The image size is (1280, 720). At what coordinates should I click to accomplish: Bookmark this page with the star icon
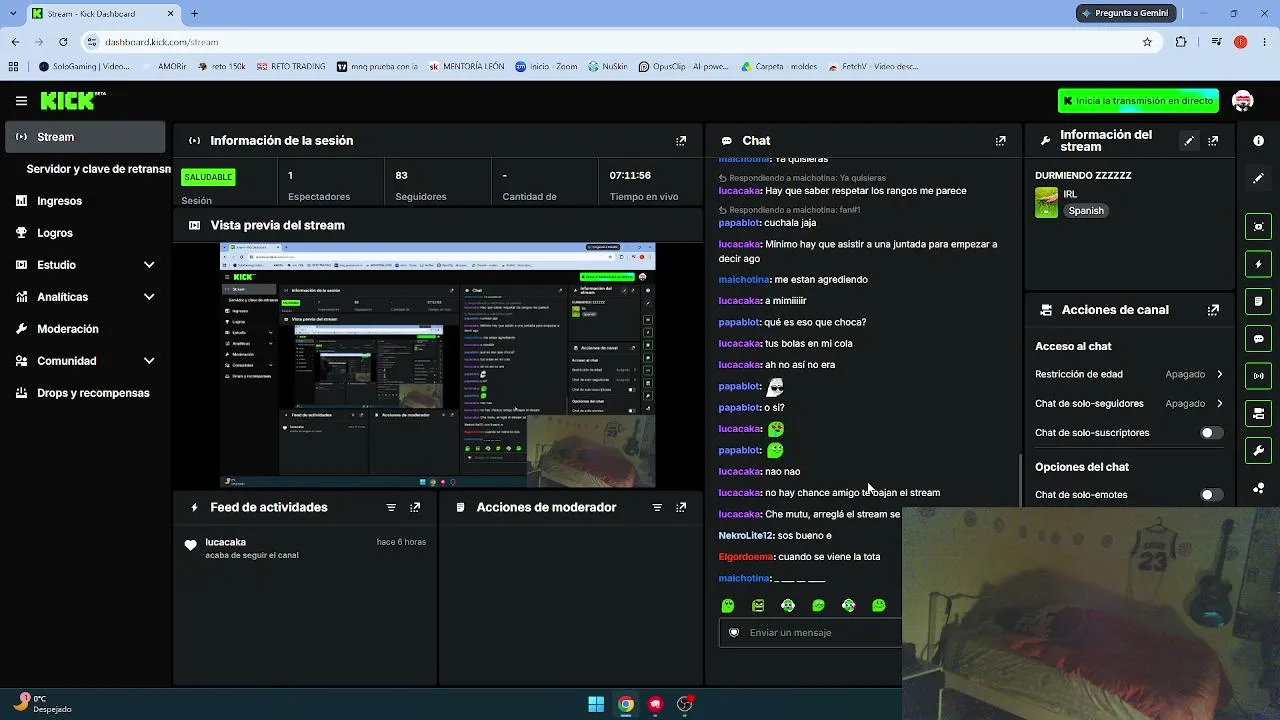tap(1147, 42)
